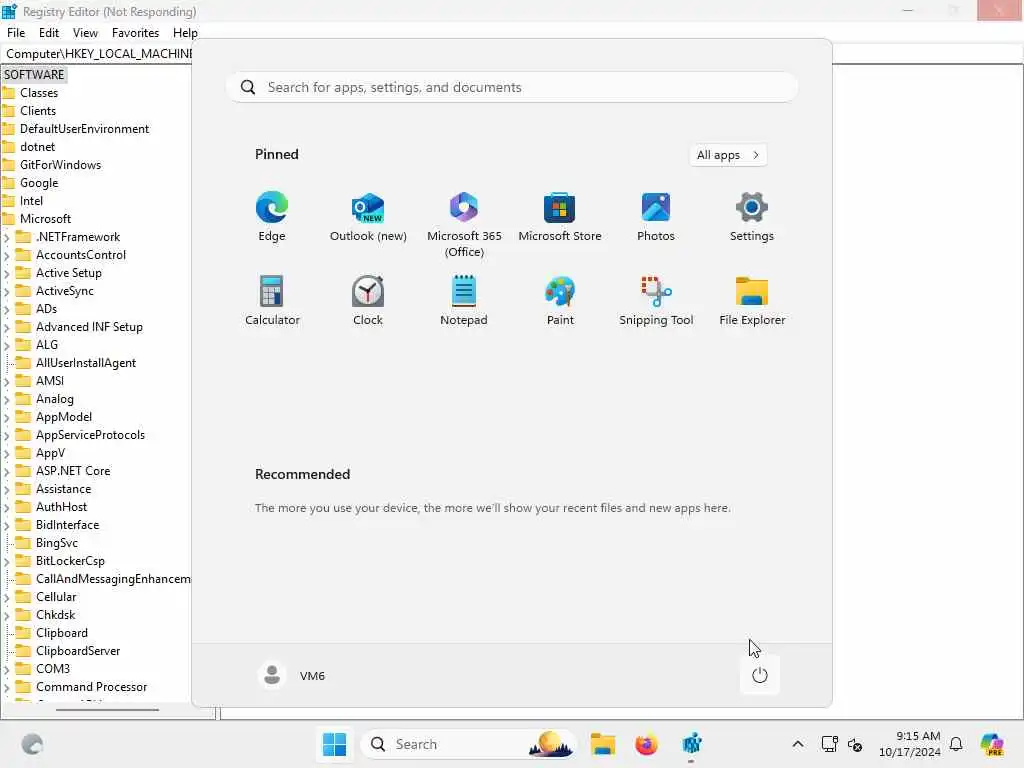1024x768 pixels.
Task: Select Microsoft key in tree
Action: (45, 219)
